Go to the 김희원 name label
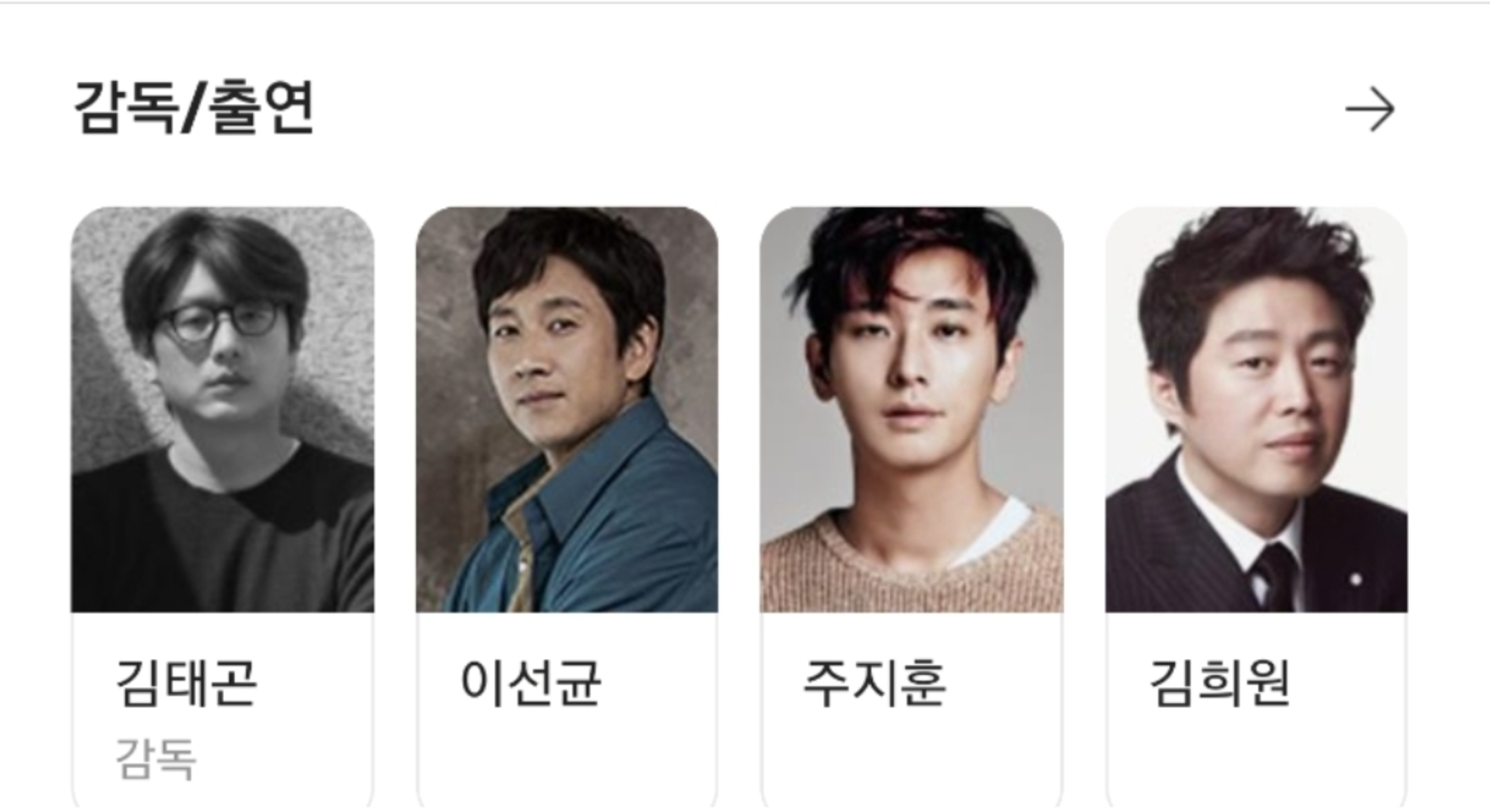The width and height of the screenshot is (1490, 812). point(1219,683)
